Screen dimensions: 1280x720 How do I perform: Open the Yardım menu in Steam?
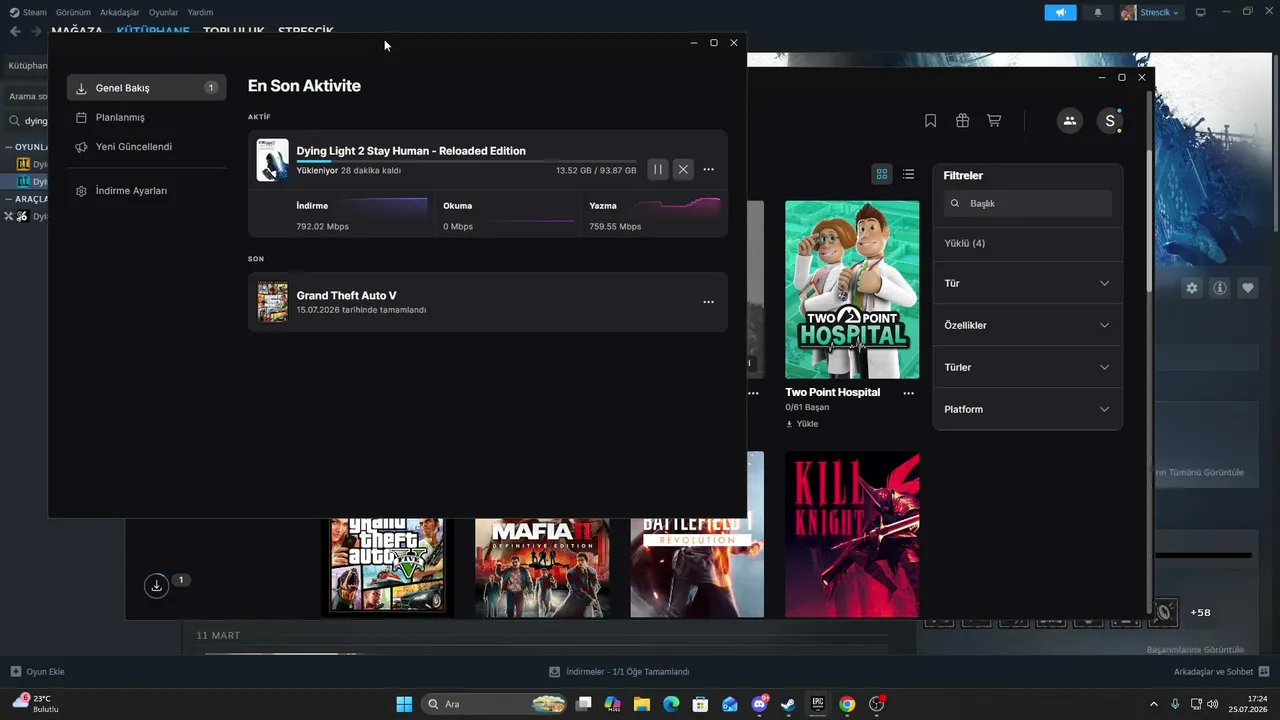pyautogui.click(x=200, y=12)
